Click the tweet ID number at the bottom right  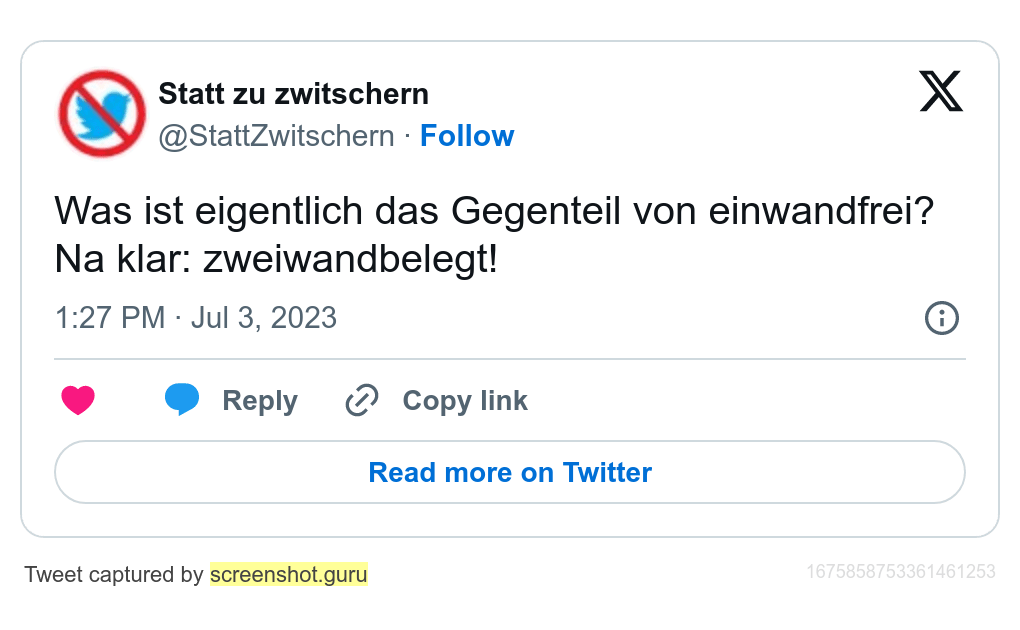[900, 572]
